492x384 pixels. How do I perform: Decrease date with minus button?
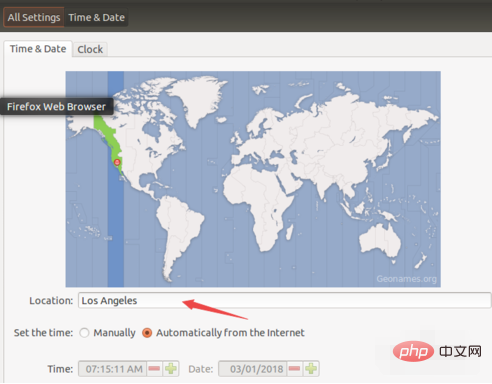tap(294, 369)
